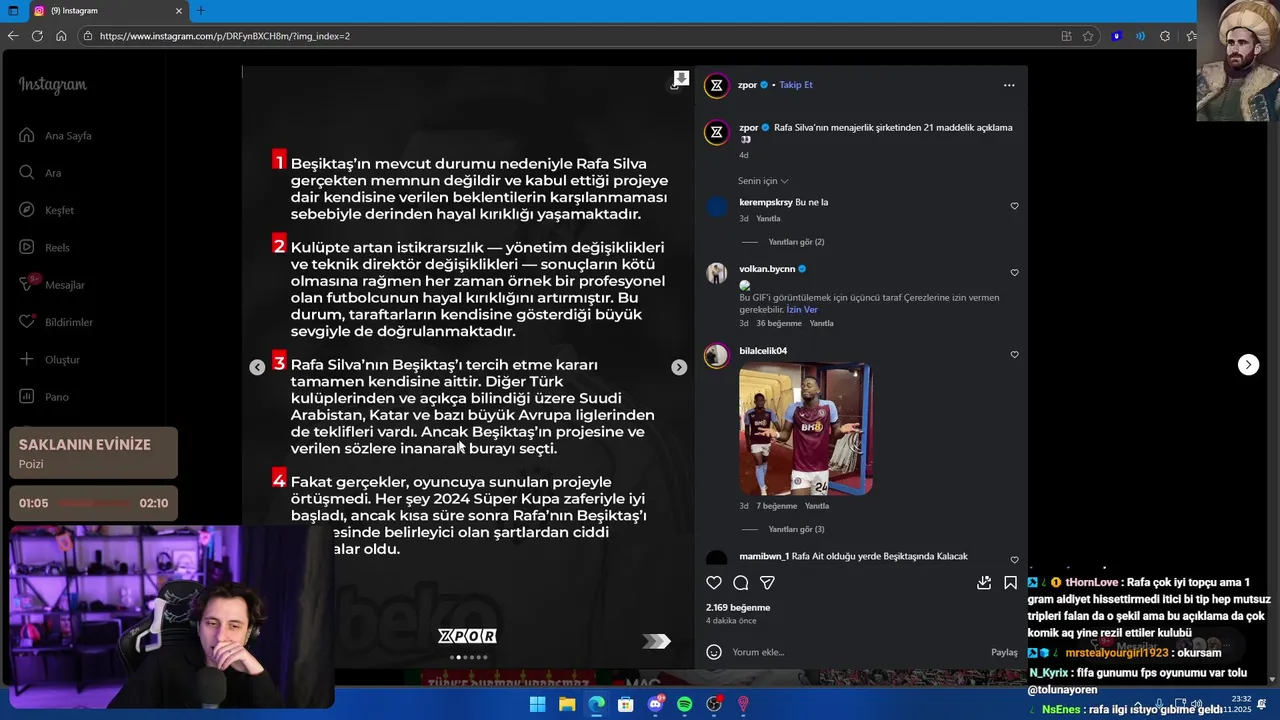This screenshot has width=1280, height=720.
Task: Click the browser address bar URL
Action: click(x=225, y=36)
